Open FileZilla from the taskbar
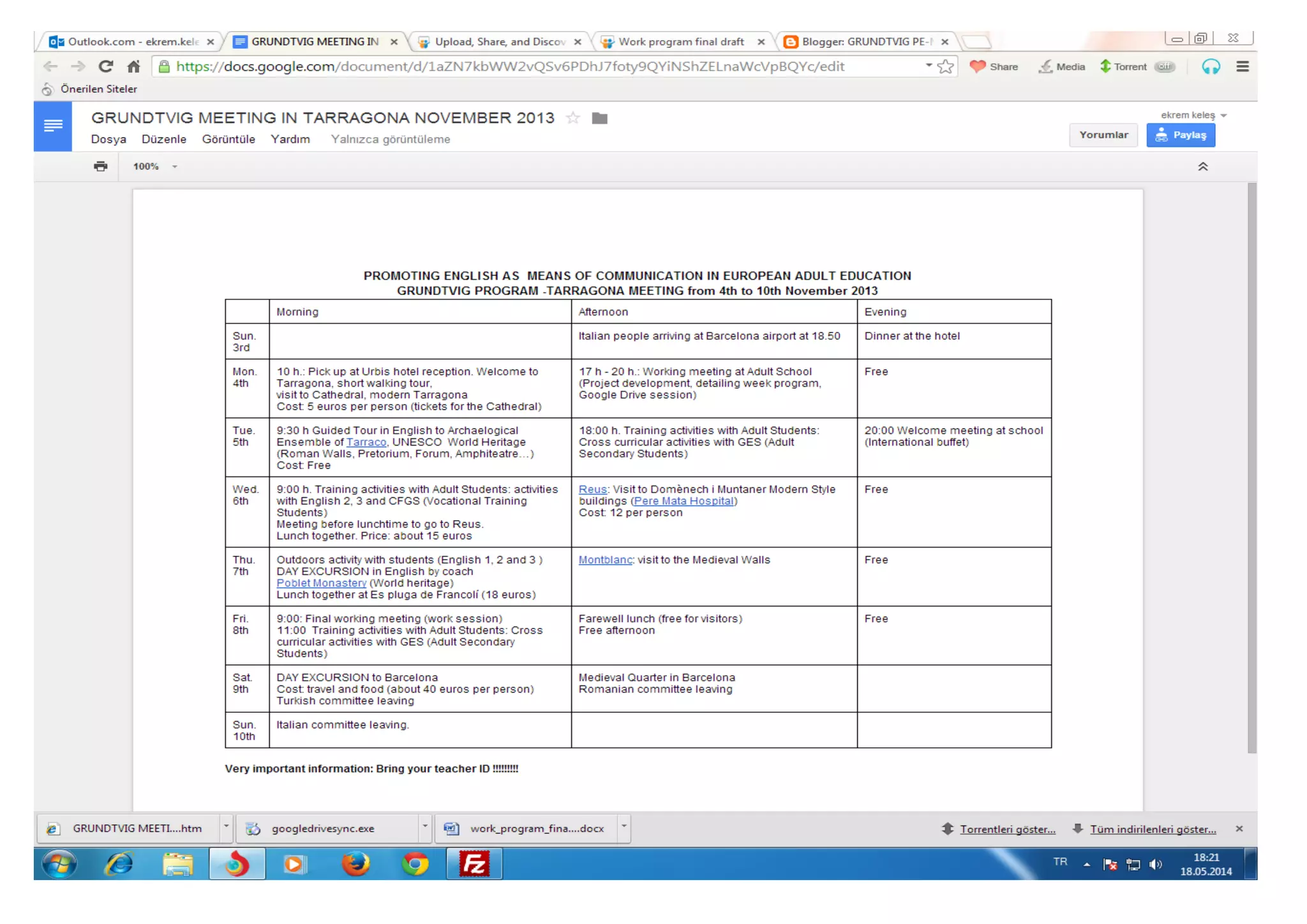The image size is (1307, 924). coord(474,864)
